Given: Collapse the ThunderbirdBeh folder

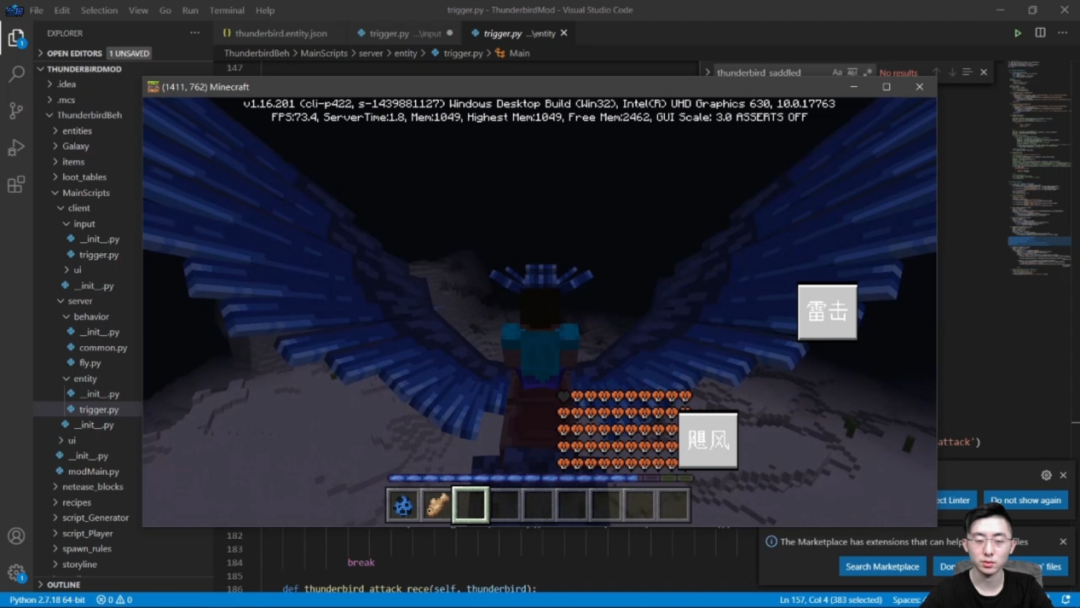Looking at the screenshot, I should (89, 115).
